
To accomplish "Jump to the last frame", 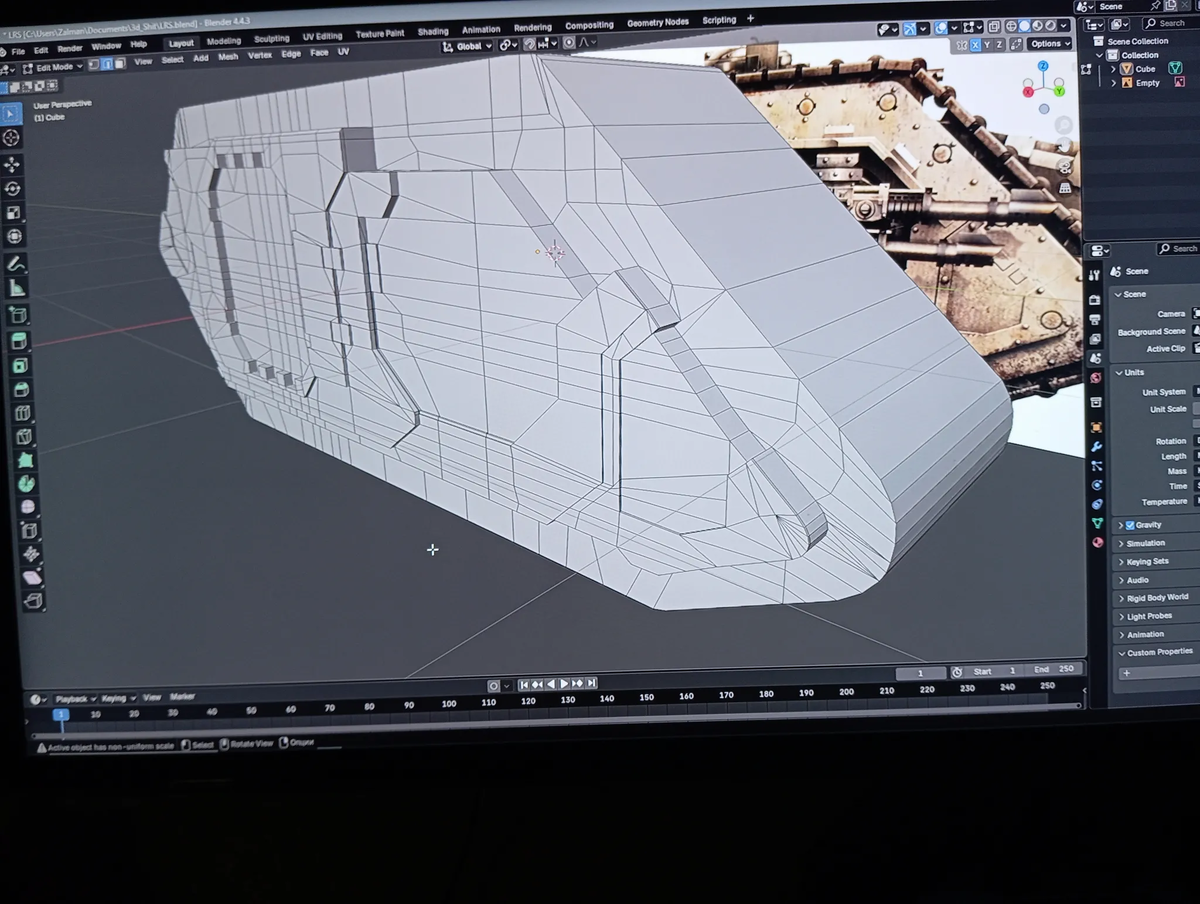I will (592, 683).
